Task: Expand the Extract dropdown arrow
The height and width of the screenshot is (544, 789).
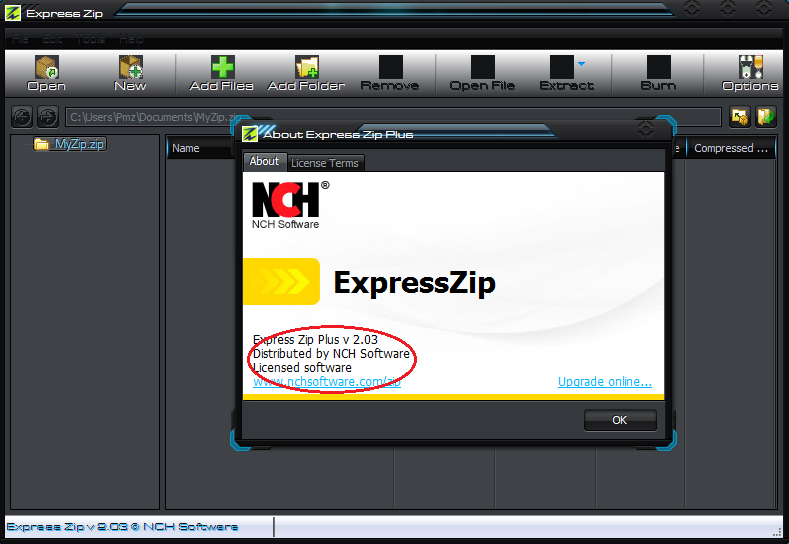Action: (582, 63)
